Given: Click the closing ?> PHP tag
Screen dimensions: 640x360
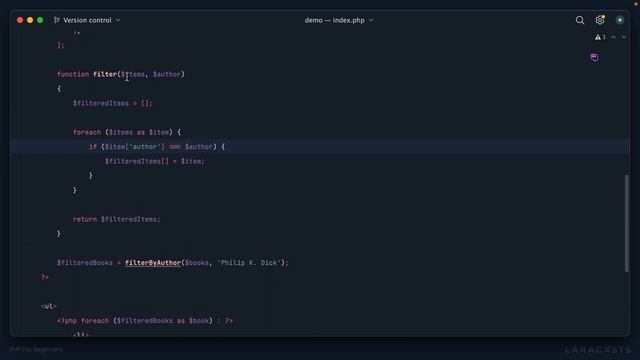Looking at the screenshot, I should 44,277.
